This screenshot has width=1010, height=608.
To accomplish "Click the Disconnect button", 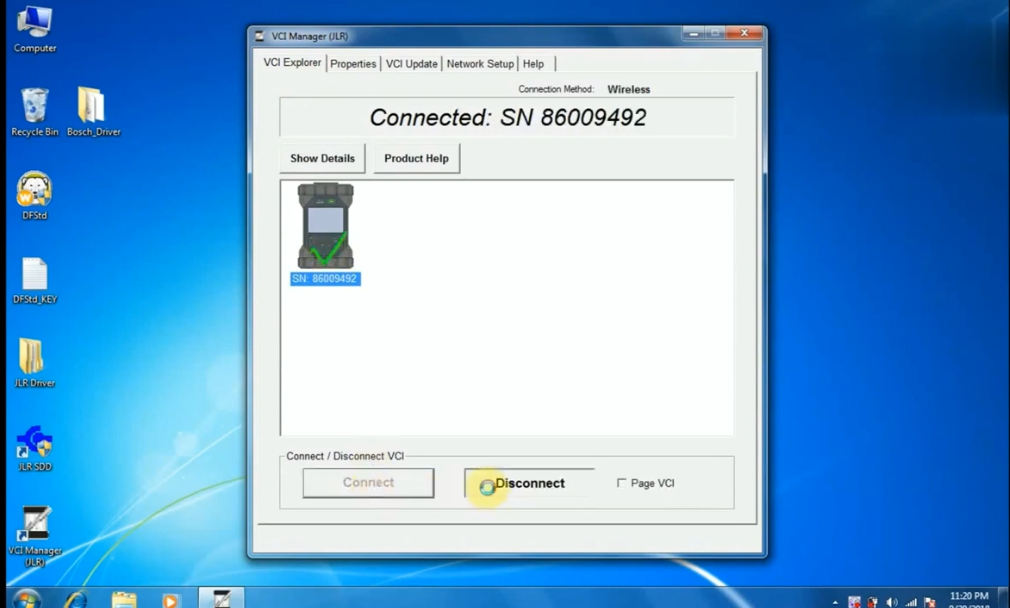I will (x=529, y=483).
